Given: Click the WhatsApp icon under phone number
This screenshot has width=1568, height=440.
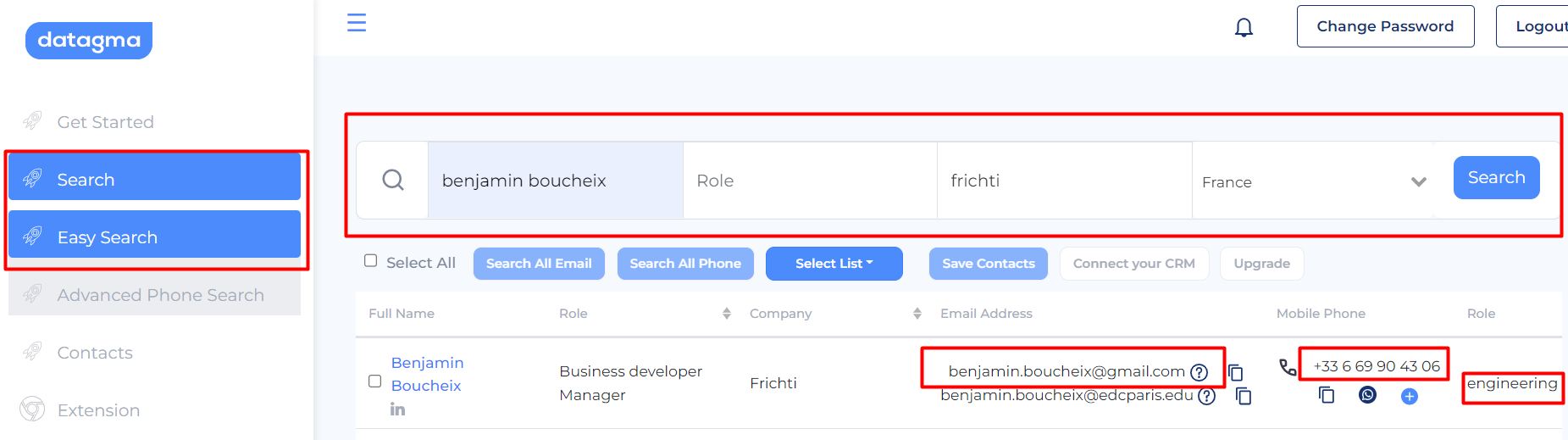Looking at the screenshot, I should click(1367, 395).
